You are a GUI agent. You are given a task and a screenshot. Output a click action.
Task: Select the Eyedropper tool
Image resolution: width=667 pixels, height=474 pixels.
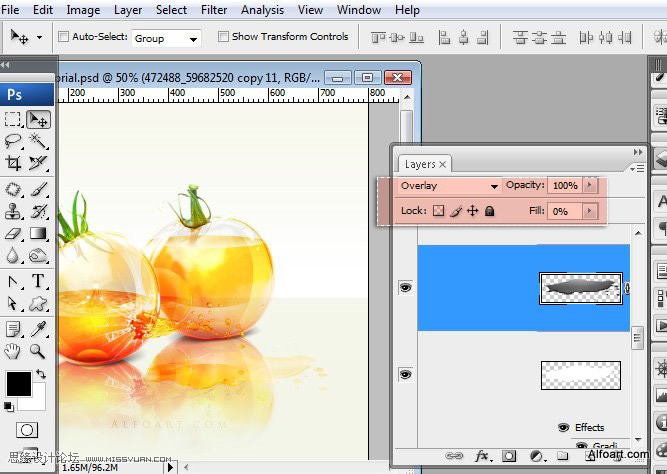pos(38,328)
